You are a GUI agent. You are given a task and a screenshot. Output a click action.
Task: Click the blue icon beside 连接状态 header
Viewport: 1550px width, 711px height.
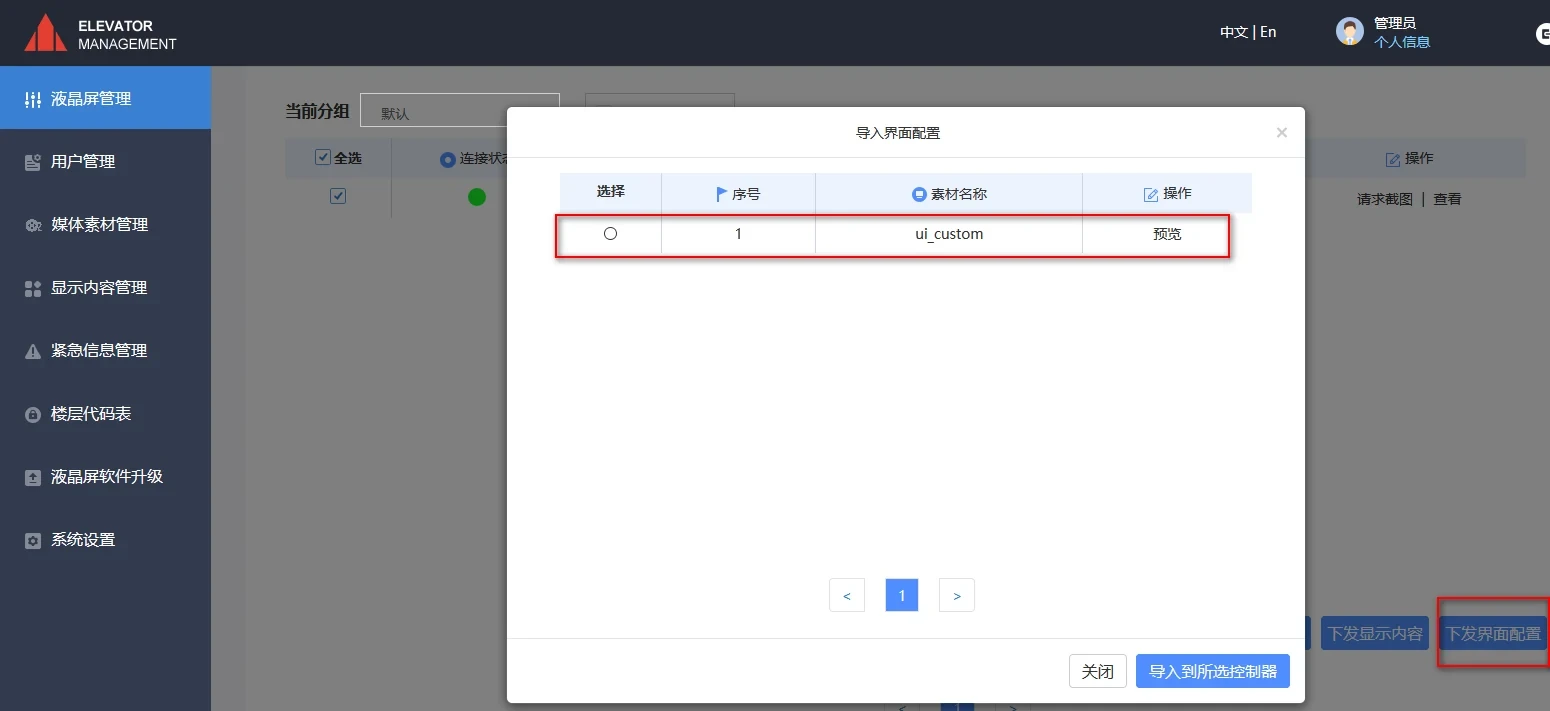(x=447, y=159)
